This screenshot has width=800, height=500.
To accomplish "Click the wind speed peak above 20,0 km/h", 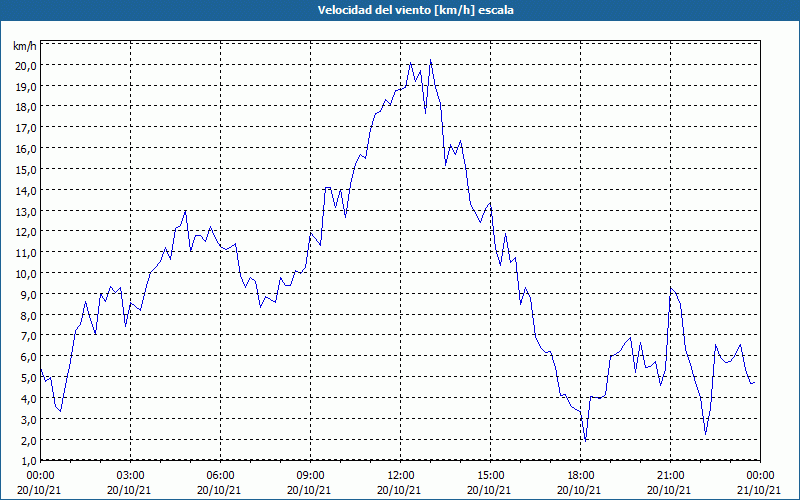I will pyautogui.click(x=431, y=60).
